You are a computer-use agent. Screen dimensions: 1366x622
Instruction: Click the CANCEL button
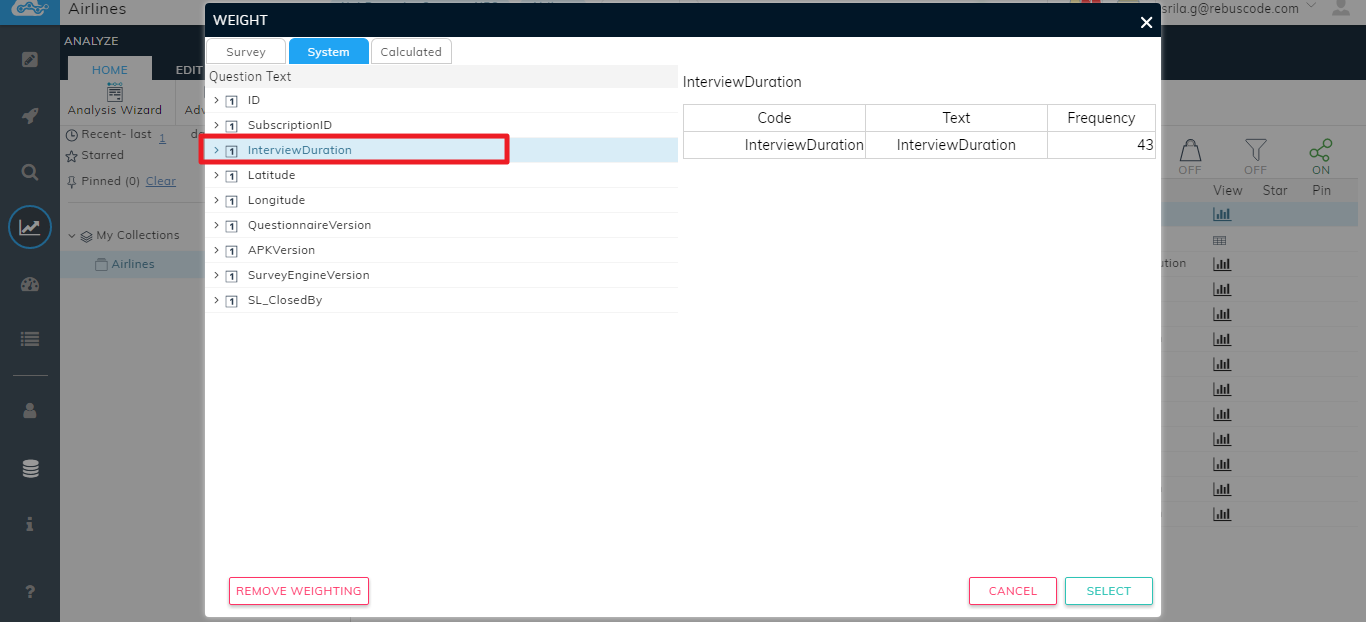(1013, 591)
